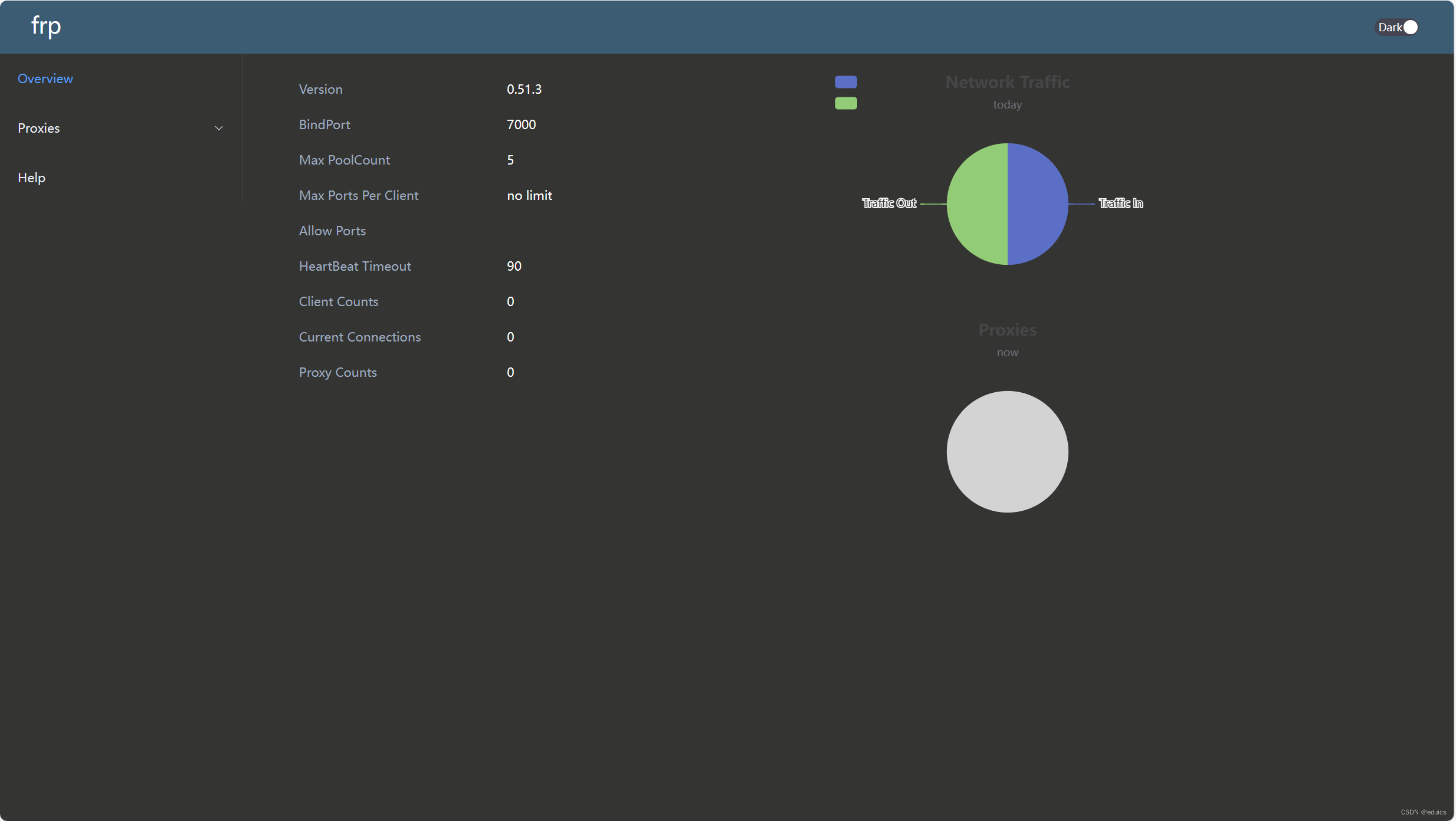
Task: Click the Proxies chart title
Action: coord(1008,330)
